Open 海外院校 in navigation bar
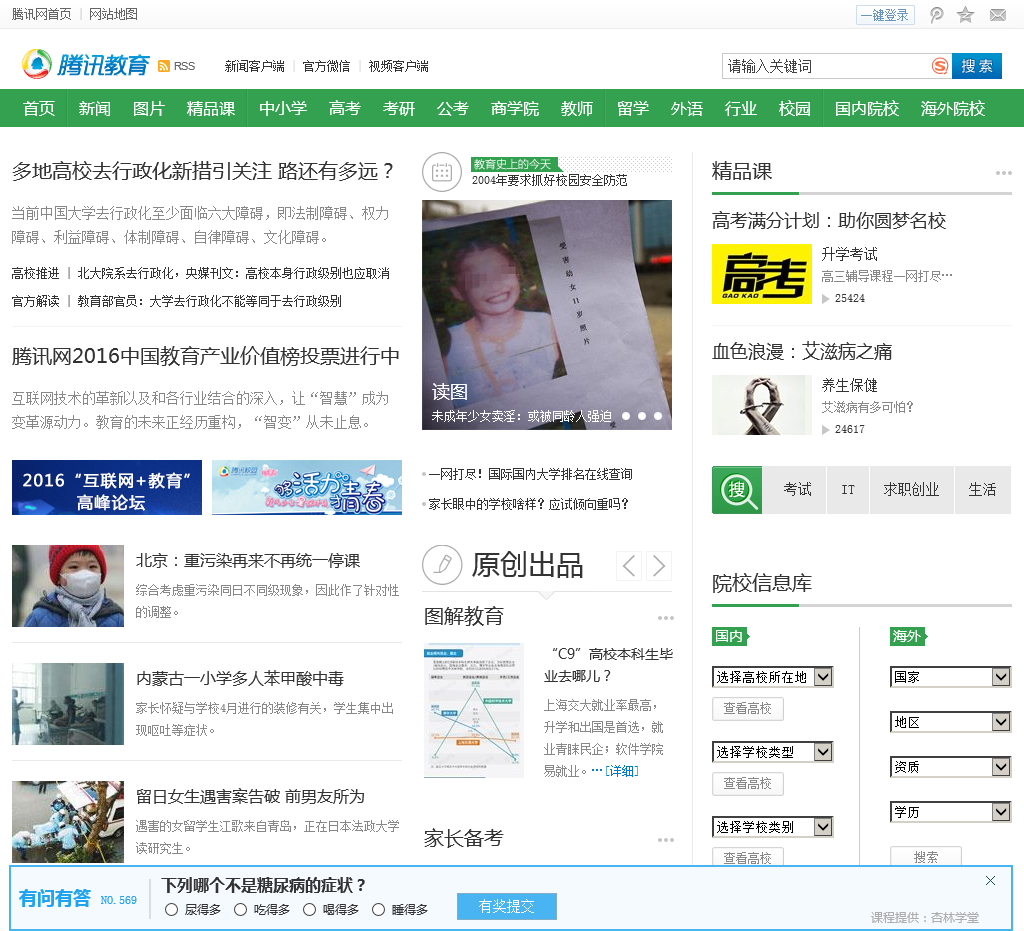Screen dimensions: 1024x931 coord(953,108)
